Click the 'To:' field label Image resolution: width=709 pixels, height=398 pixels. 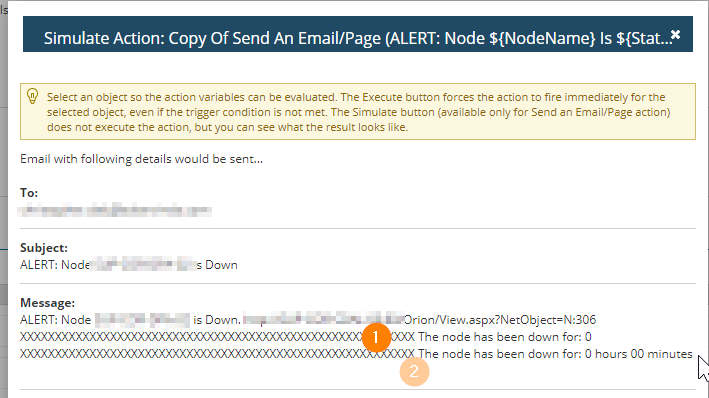coord(29,193)
